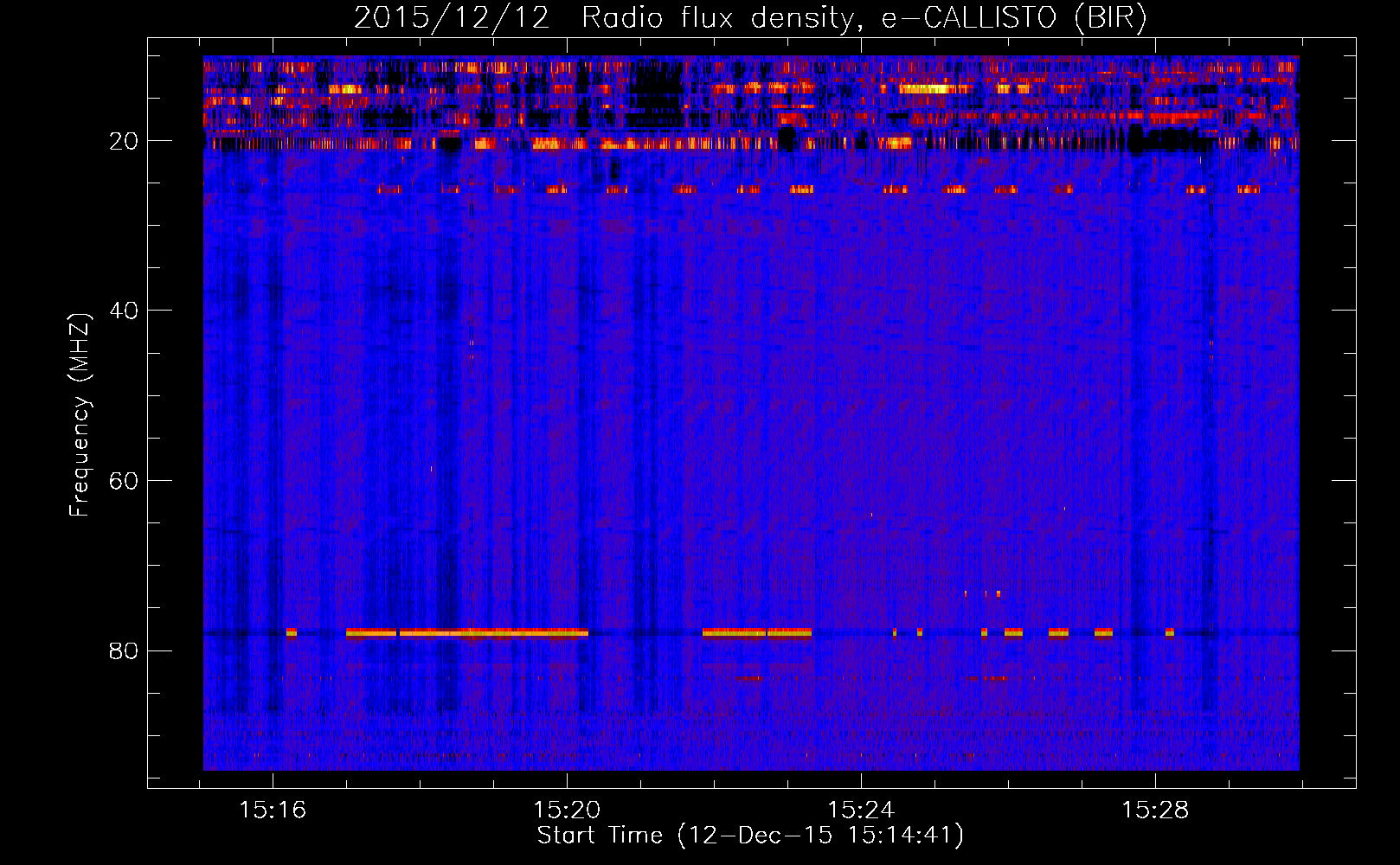Click the 40 MHz frequency tick label
Image resolution: width=1400 pixels, height=865 pixels.
[124, 311]
